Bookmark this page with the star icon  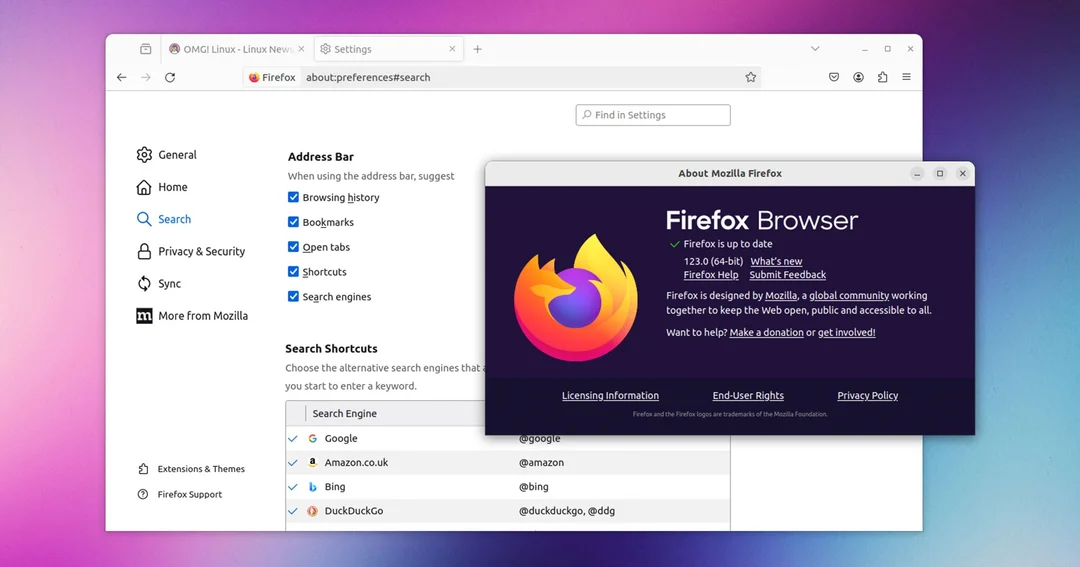click(x=751, y=77)
